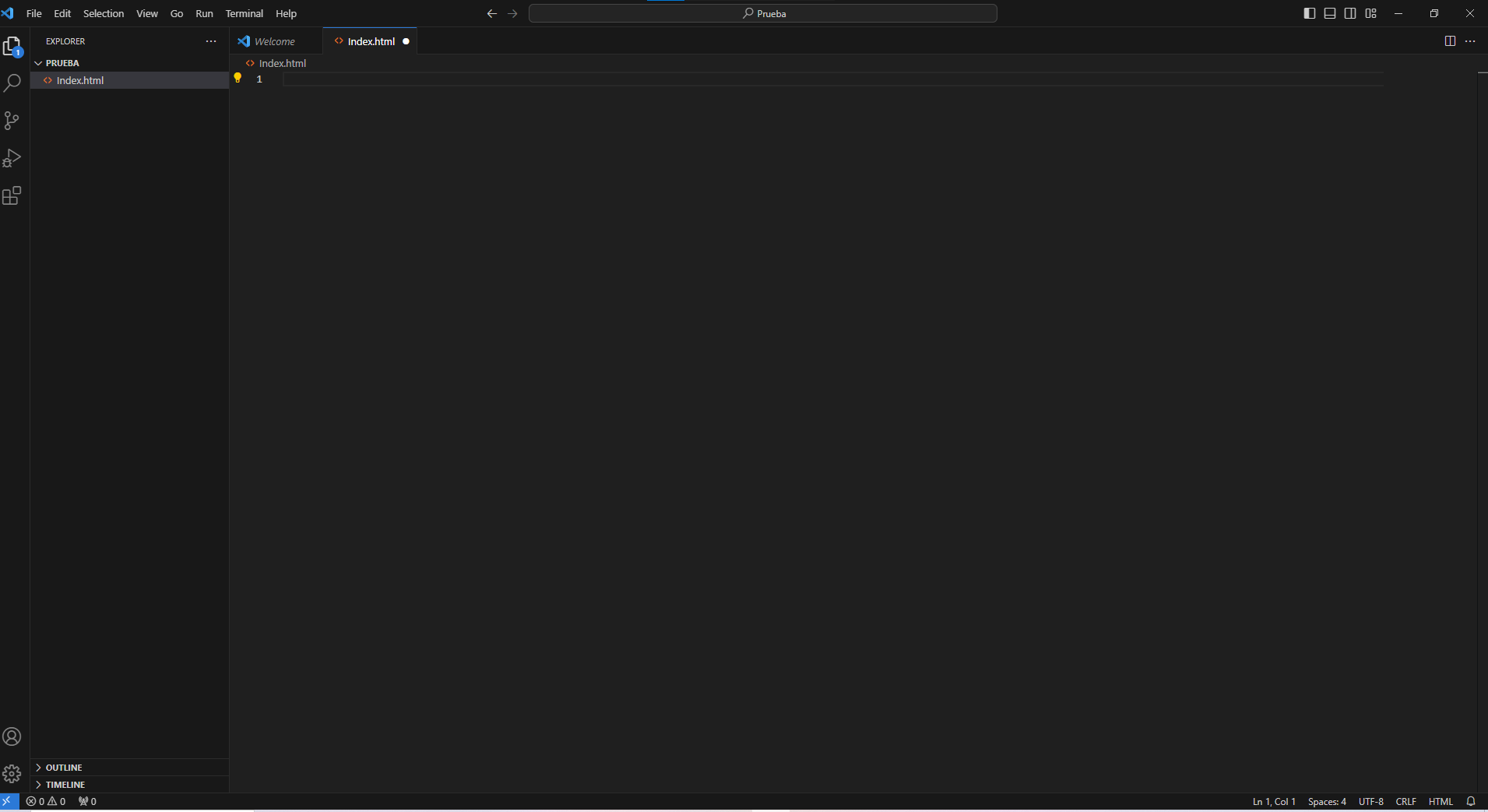1488x812 pixels.
Task: Click unsaved dot on Index.html tab
Action: (x=406, y=41)
